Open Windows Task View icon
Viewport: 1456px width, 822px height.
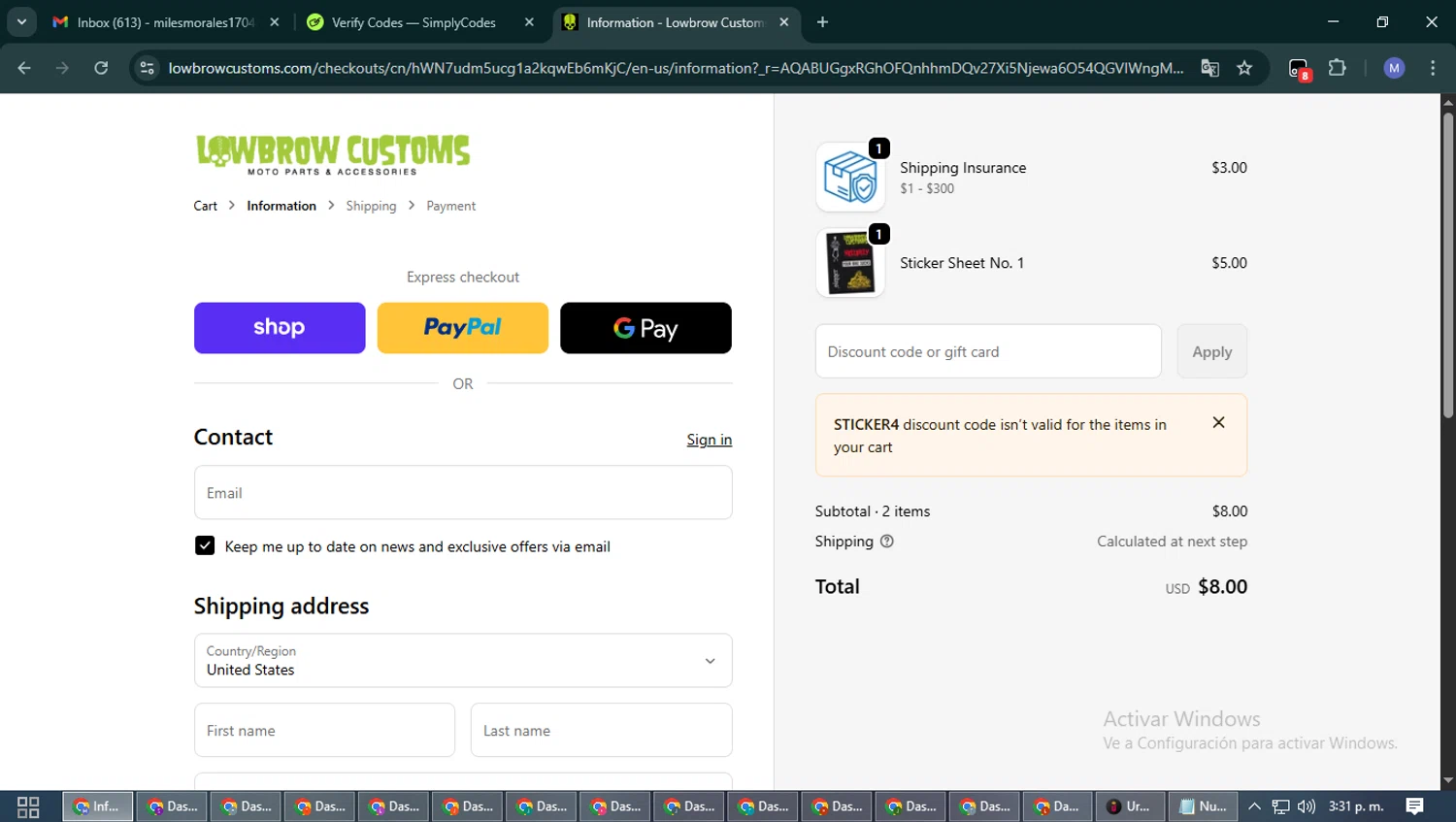coord(28,806)
